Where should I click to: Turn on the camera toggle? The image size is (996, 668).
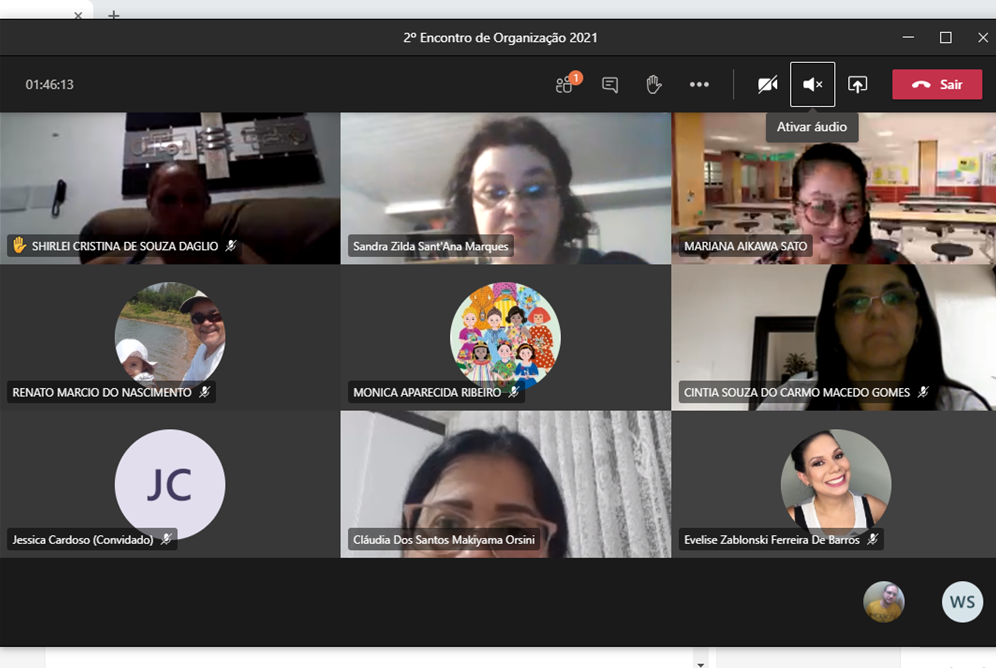[767, 84]
